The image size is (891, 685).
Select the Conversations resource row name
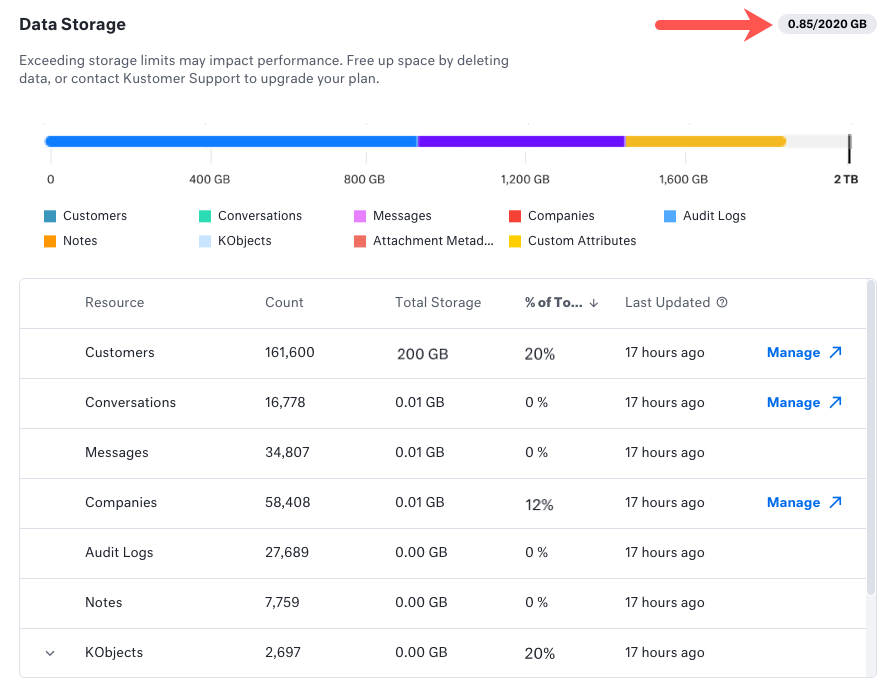(131, 402)
